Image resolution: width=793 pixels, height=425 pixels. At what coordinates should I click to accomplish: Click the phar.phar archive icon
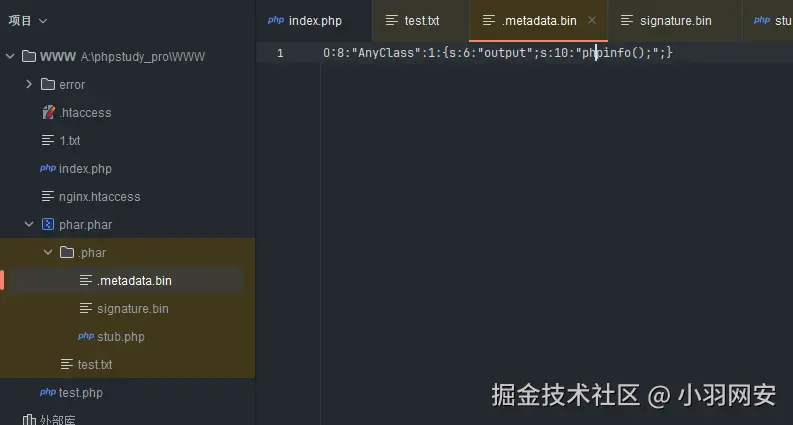[48, 224]
